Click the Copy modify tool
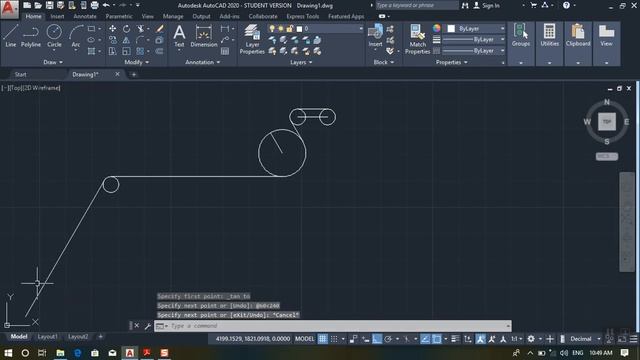640x360 pixels. (x=112, y=40)
